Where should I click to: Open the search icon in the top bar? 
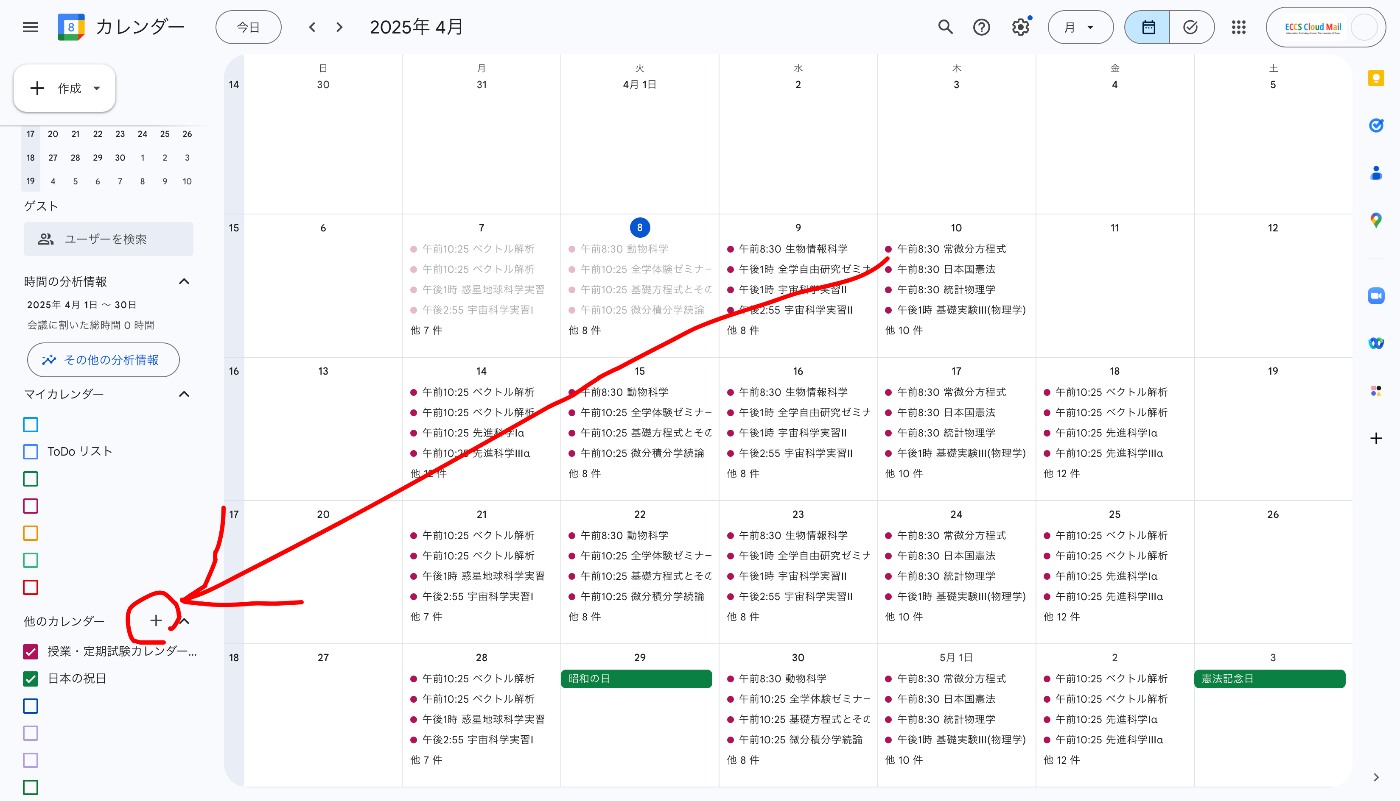click(x=945, y=27)
